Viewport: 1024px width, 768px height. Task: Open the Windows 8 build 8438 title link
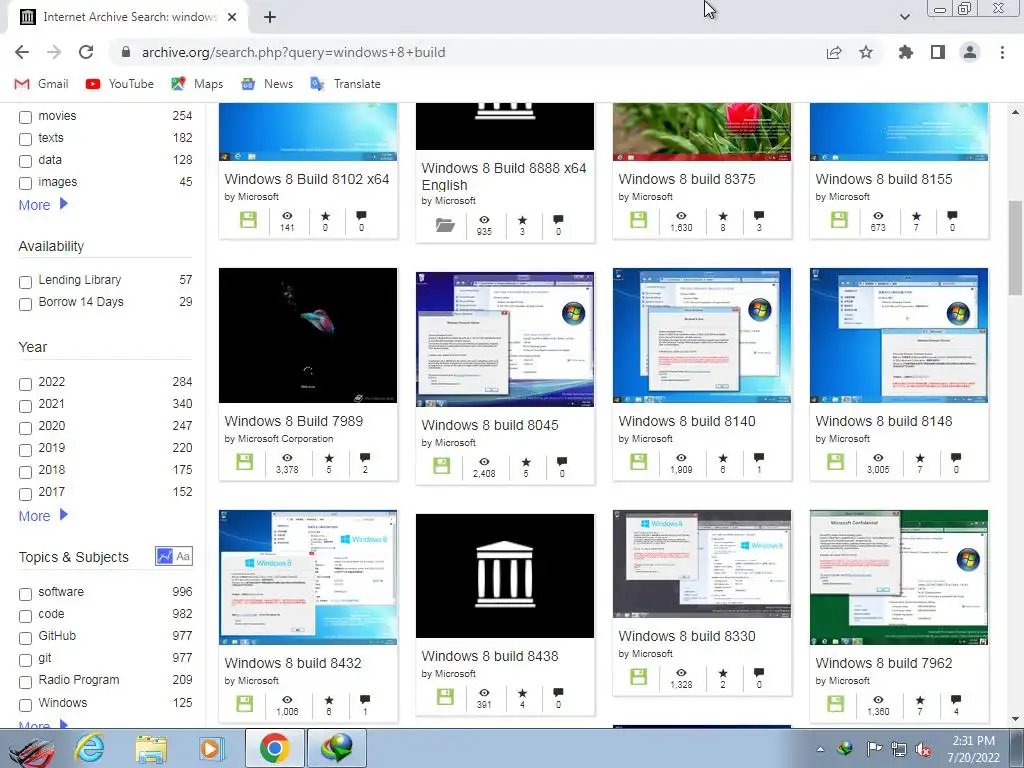490,656
